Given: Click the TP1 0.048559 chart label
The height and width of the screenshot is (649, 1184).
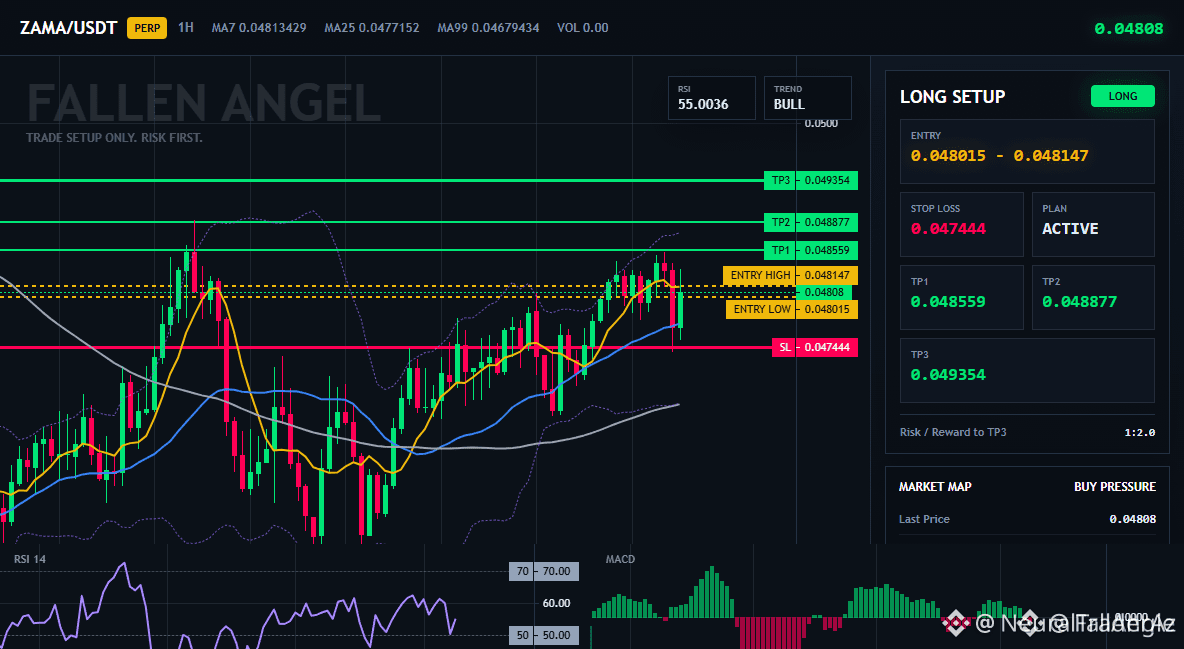Looking at the screenshot, I should [x=811, y=250].
